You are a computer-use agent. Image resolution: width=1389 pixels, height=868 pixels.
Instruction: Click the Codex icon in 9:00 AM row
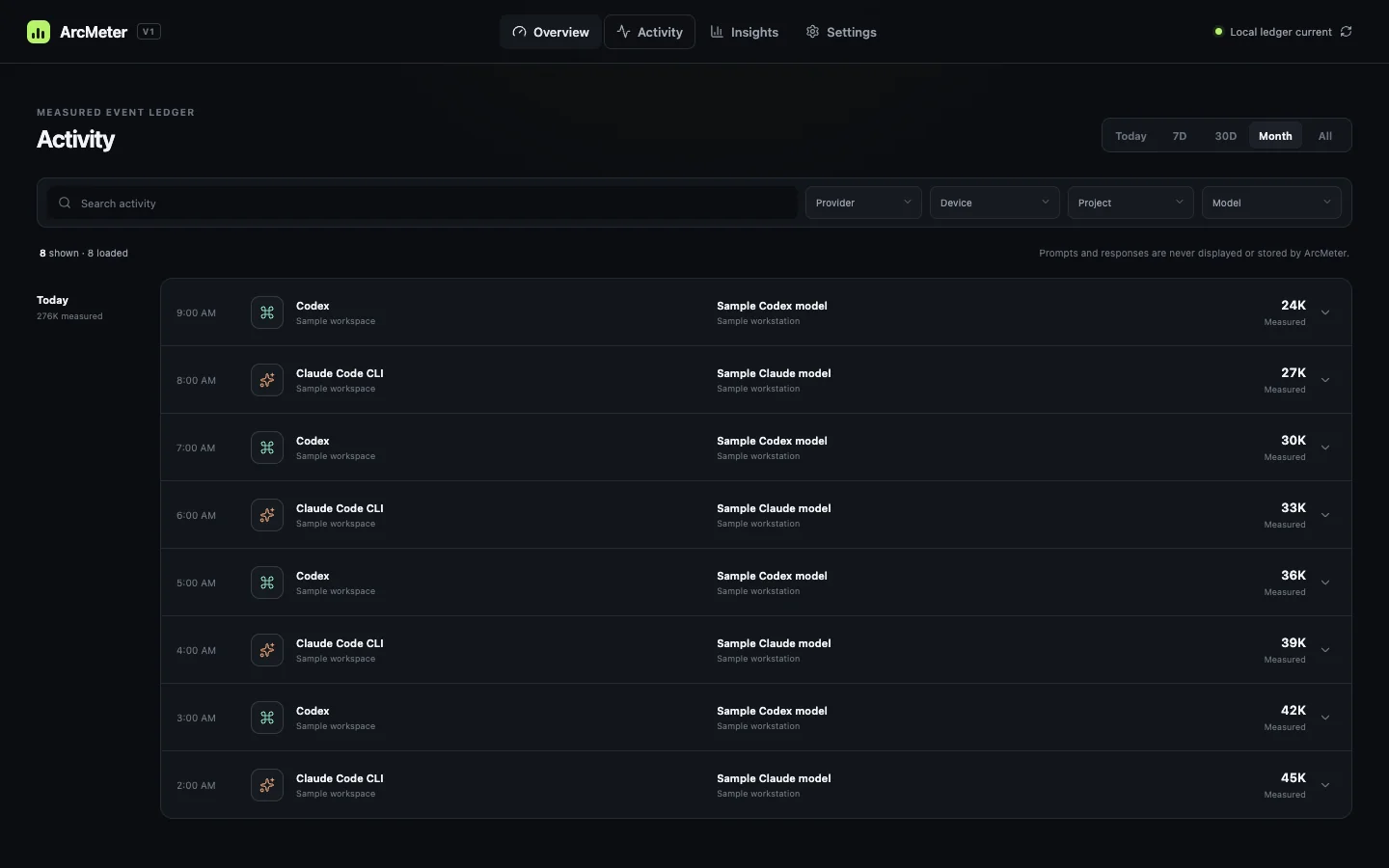(267, 312)
